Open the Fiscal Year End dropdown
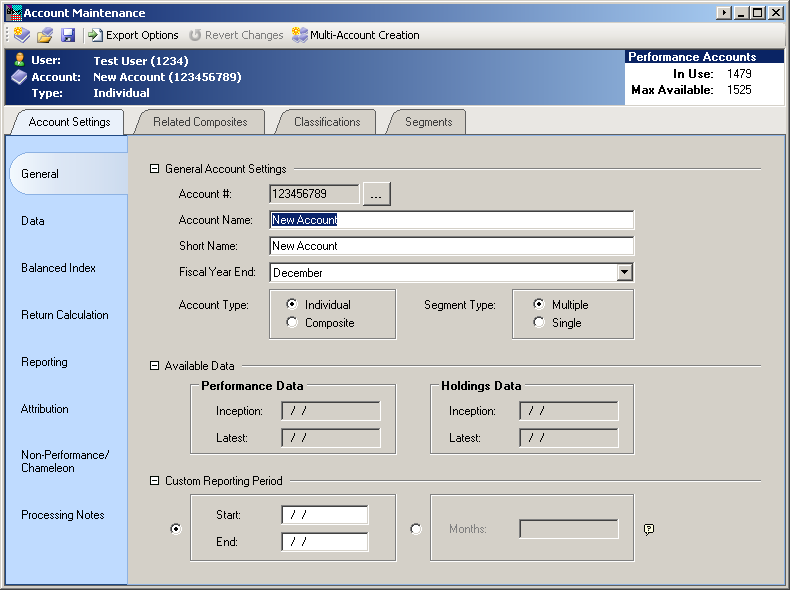Screen dimensions: 790x590 (x=624, y=272)
